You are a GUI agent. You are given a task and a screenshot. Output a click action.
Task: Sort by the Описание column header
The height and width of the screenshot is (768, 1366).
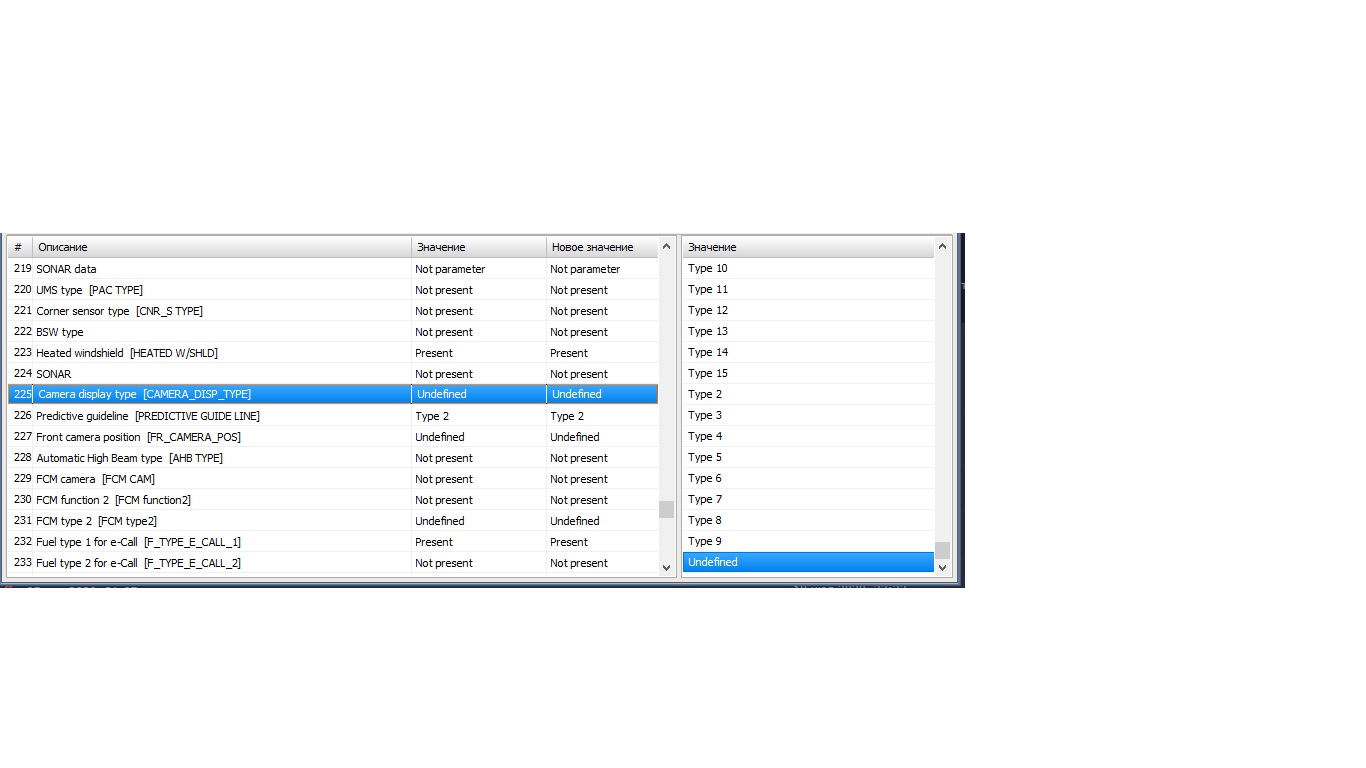221,247
